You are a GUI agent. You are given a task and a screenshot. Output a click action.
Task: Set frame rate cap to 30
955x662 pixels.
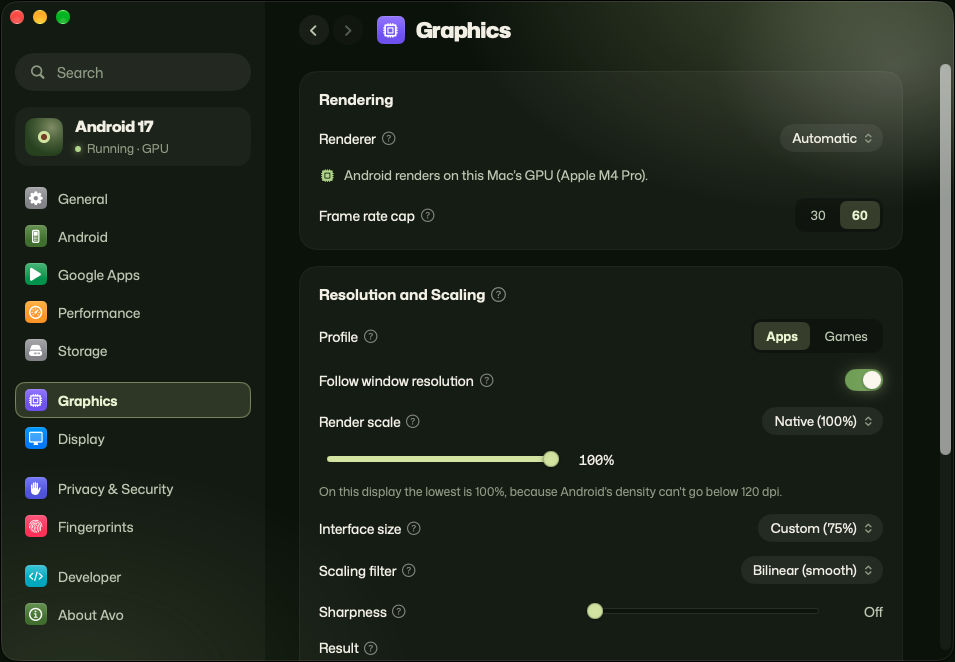818,215
